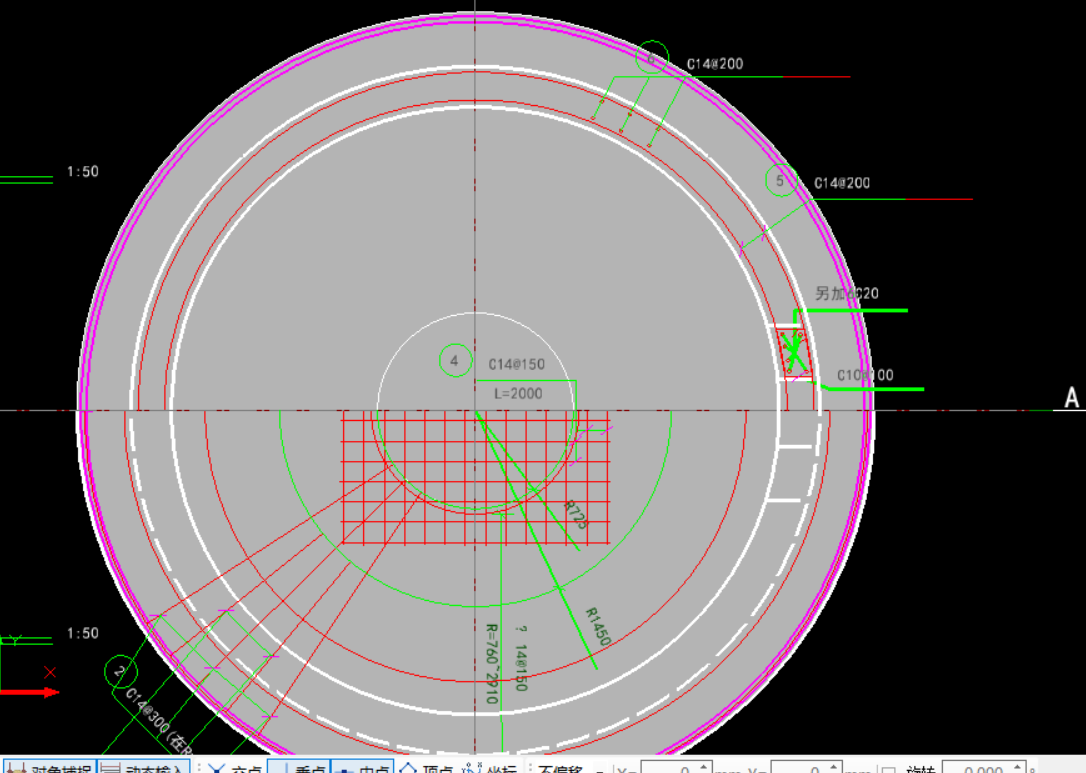Select the C14@200 label beside circle 5
The image size is (1086, 773).
tap(842, 183)
